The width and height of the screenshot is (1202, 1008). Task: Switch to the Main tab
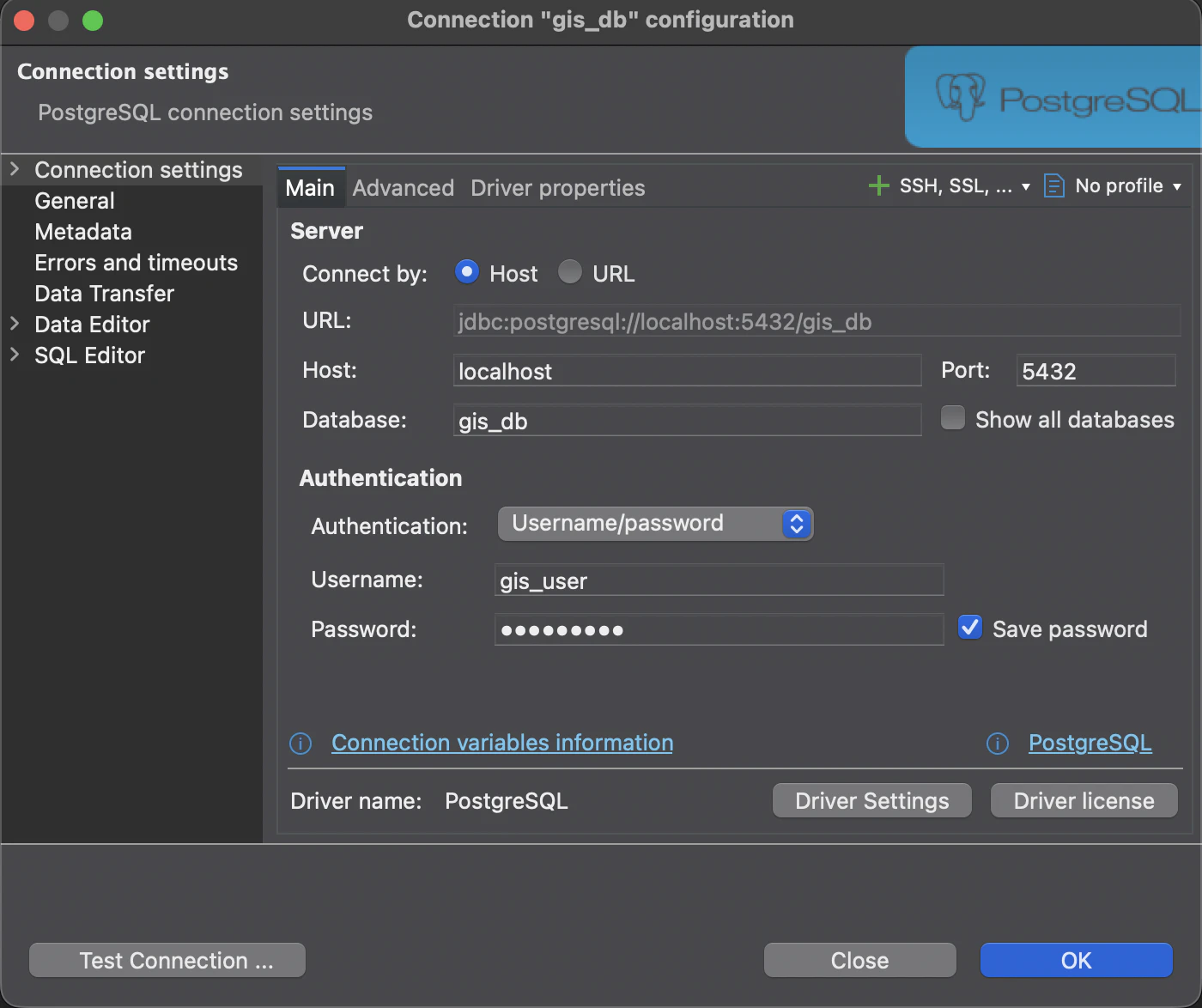(x=310, y=188)
